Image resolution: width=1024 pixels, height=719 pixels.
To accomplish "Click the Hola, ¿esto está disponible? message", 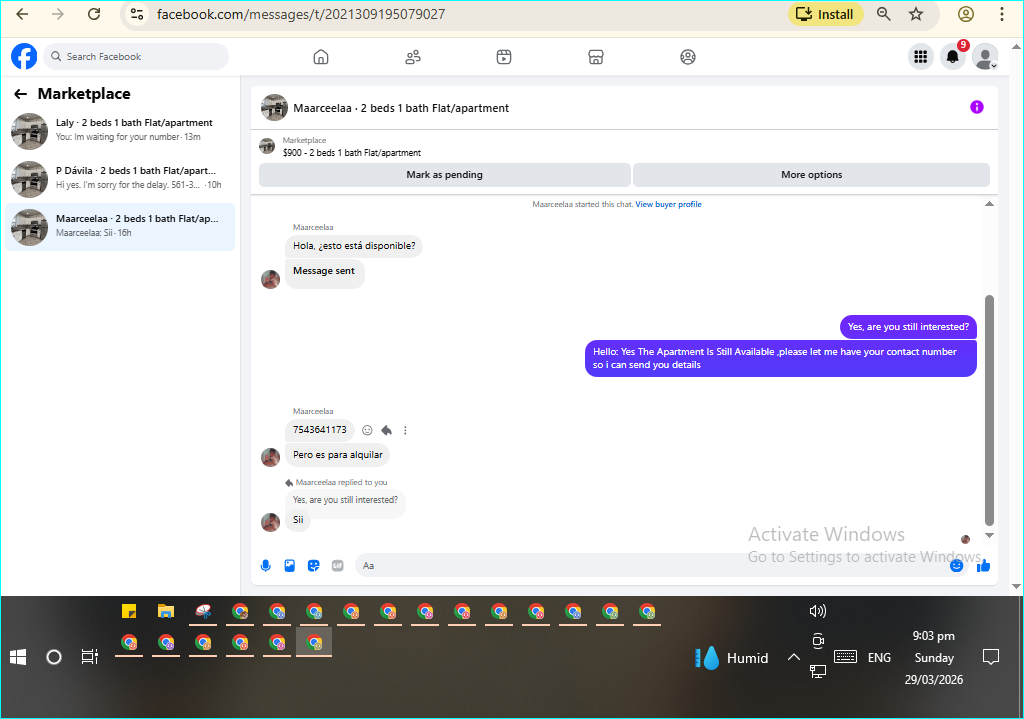I will pos(354,246).
